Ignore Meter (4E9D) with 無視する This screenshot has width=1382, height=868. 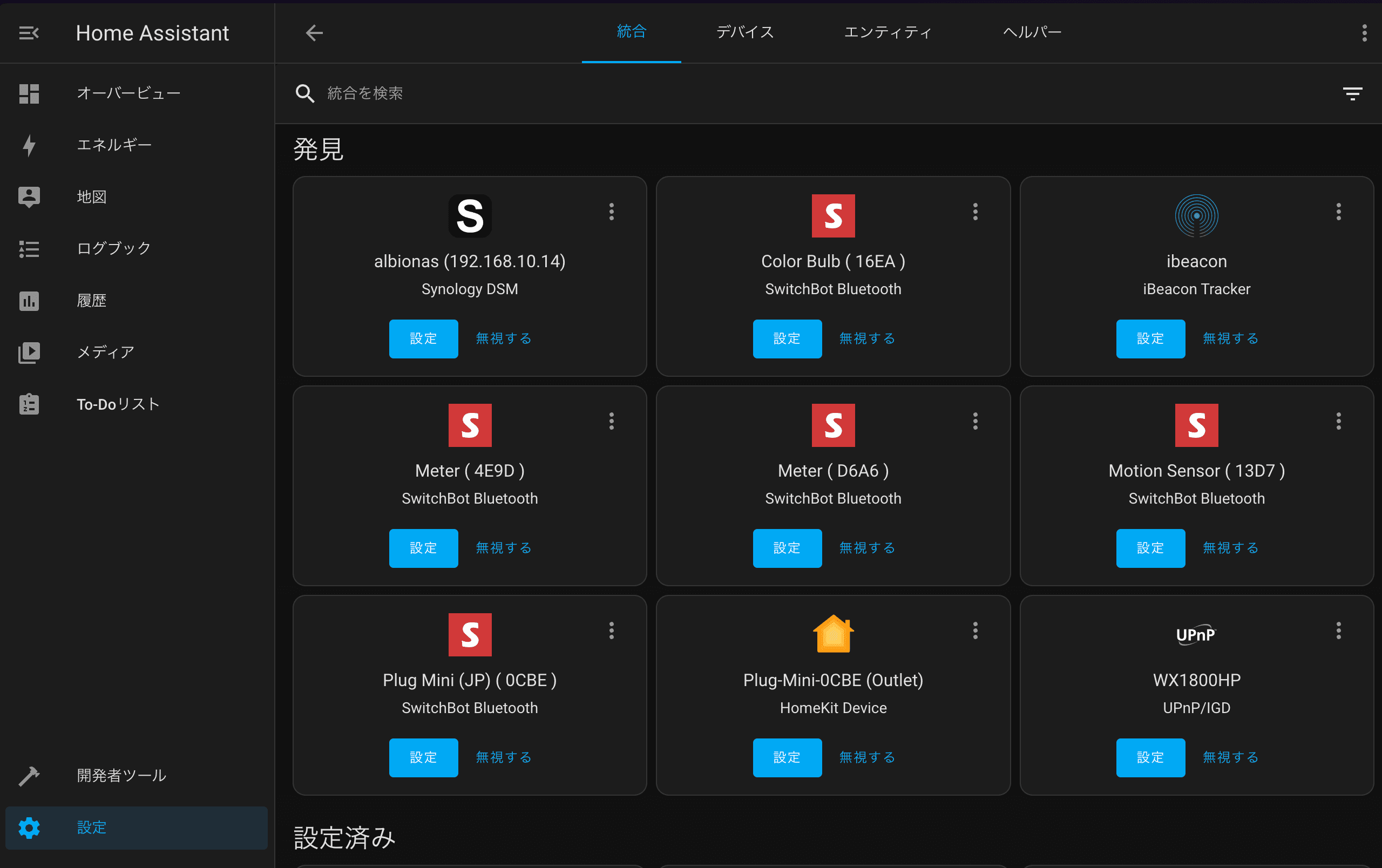(x=504, y=548)
